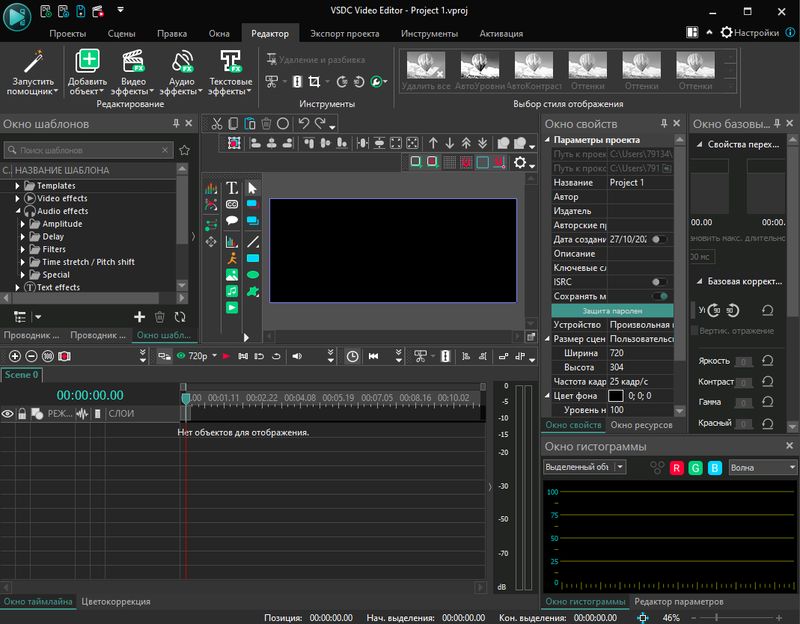Expand the Templates folder in the tree
Viewport: 800px width, 624px height.
click(18, 186)
